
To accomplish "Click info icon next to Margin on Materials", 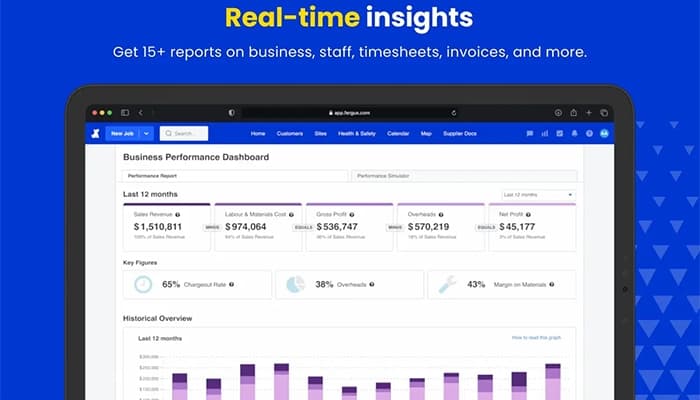I will (x=552, y=284).
